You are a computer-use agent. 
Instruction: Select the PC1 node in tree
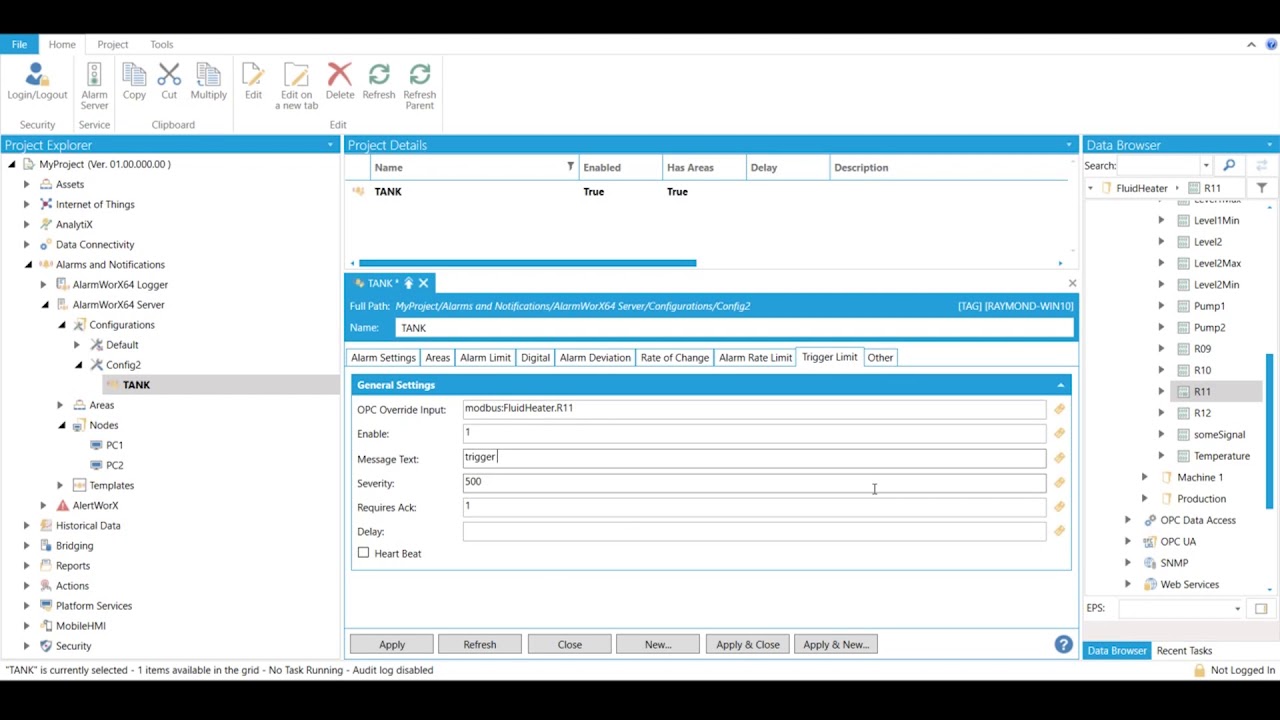[115, 445]
